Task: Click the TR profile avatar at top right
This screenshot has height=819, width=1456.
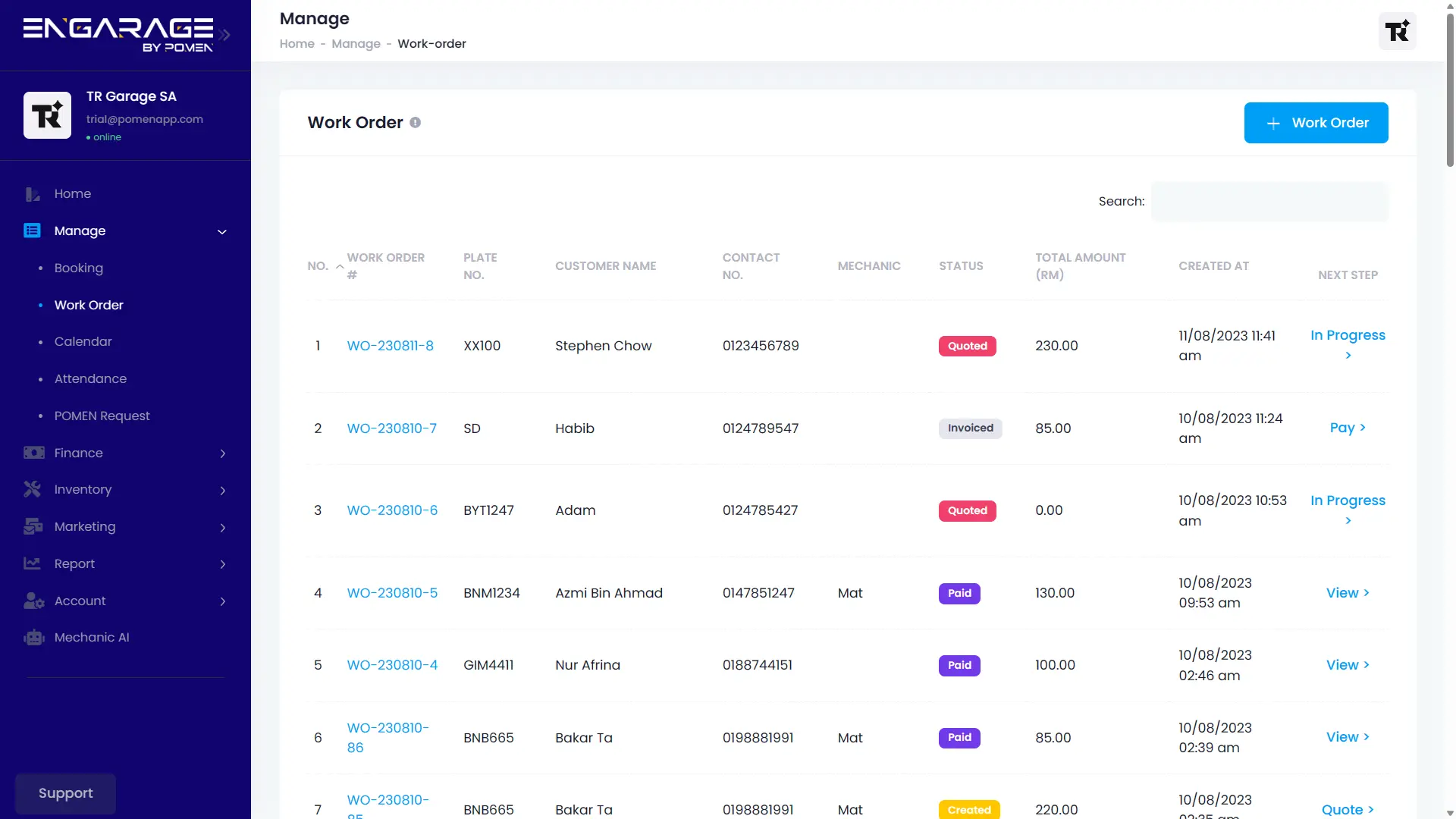Action: (1397, 31)
